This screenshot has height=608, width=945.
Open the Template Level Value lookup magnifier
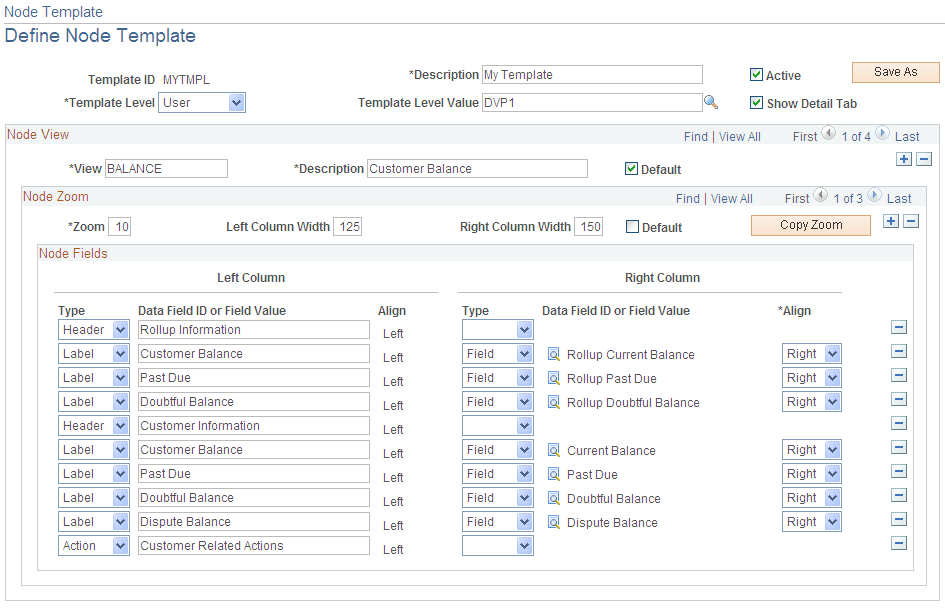coord(712,102)
